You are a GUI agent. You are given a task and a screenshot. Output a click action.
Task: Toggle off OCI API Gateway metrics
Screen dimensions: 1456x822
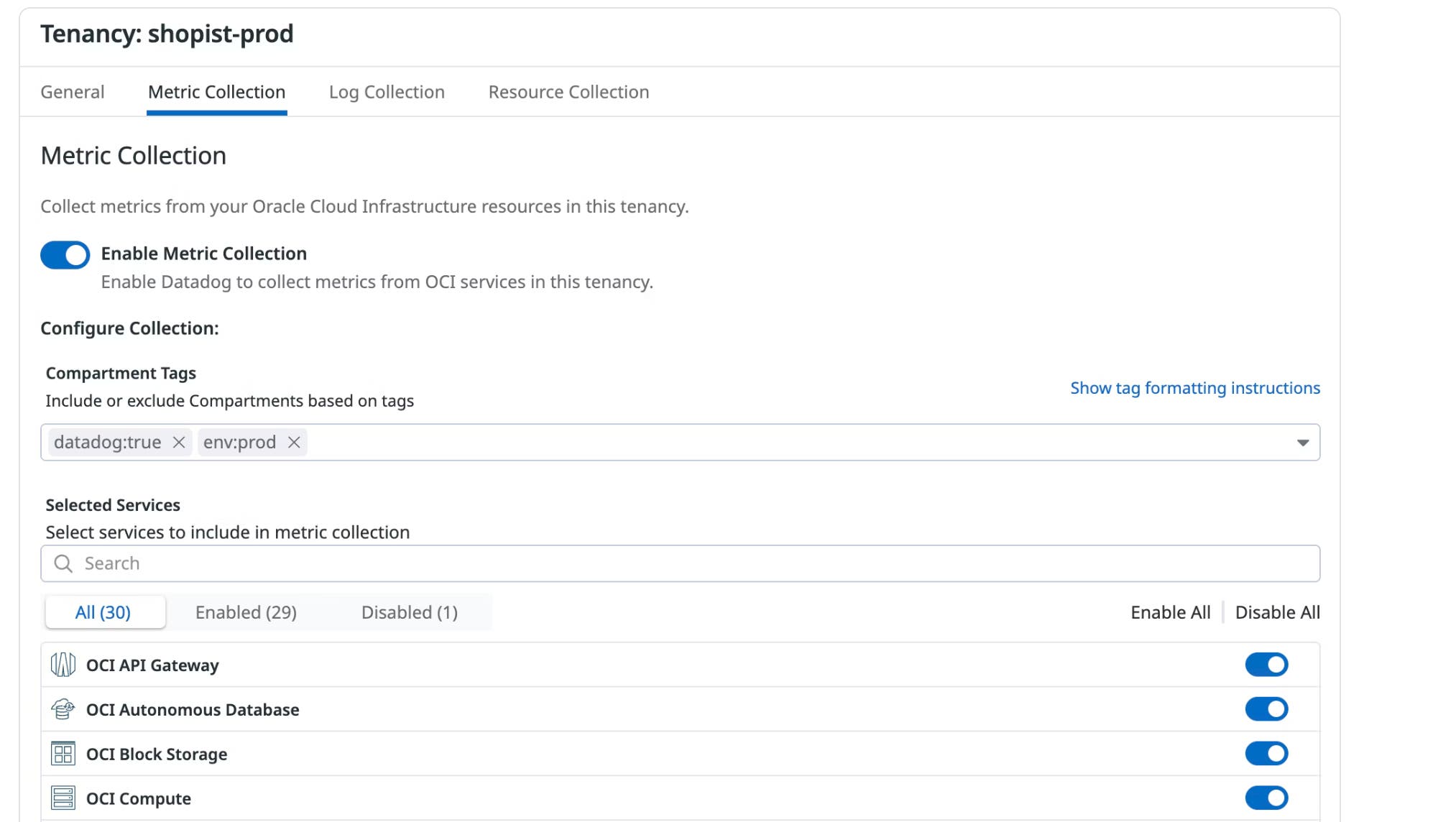pyautogui.click(x=1266, y=665)
